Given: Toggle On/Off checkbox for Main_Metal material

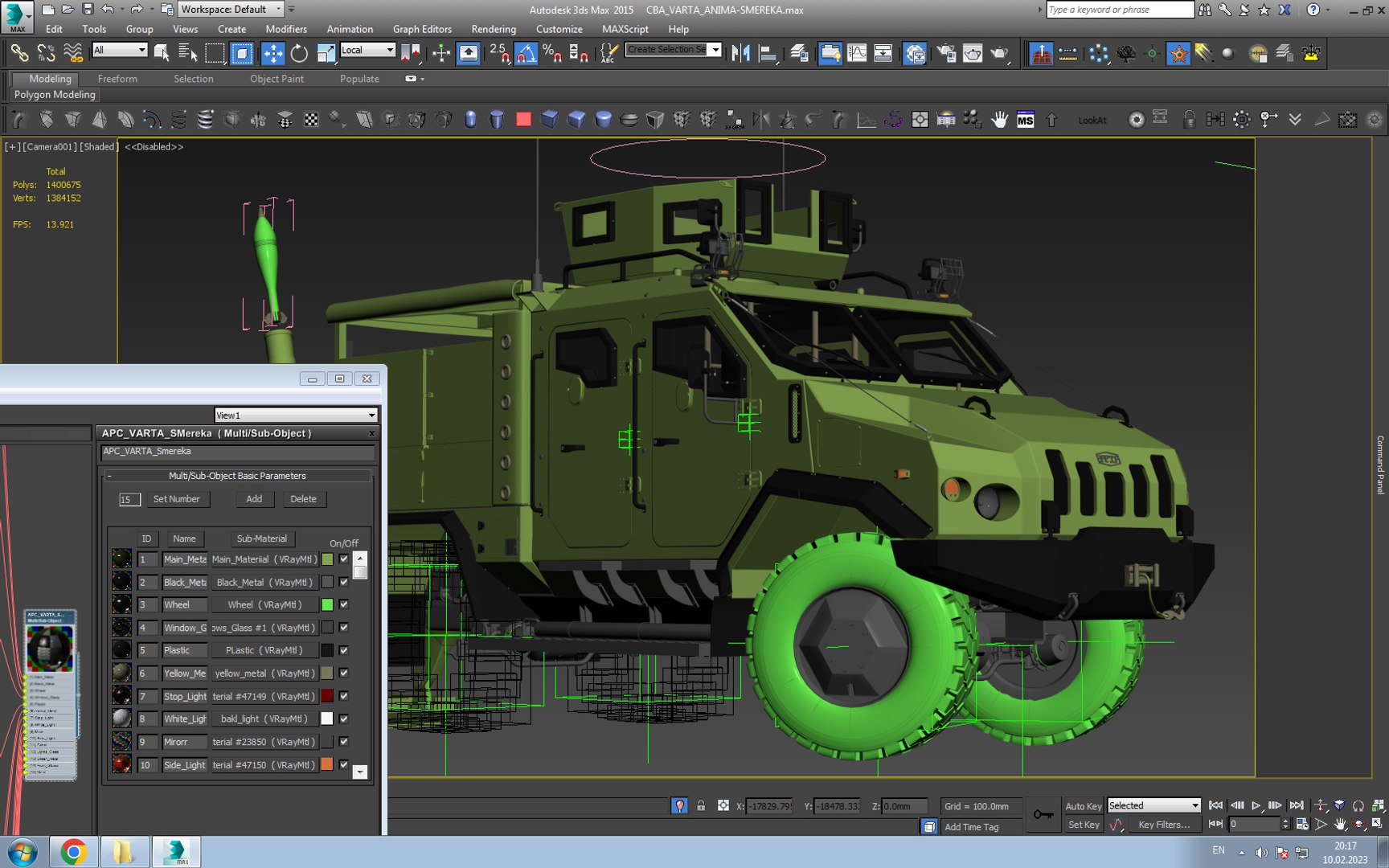Looking at the screenshot, I should 344,559.
